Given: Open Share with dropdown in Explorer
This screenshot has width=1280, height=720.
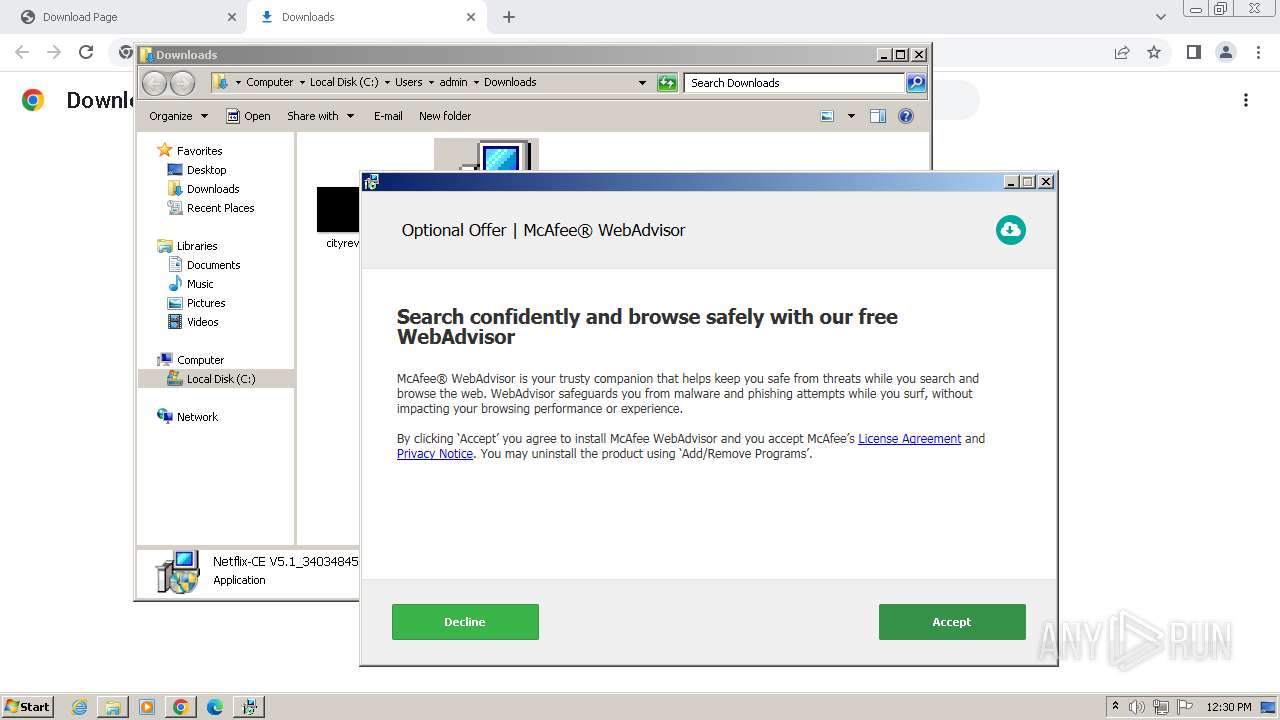Looking at the screenshot, I should [x=320, y=116].
